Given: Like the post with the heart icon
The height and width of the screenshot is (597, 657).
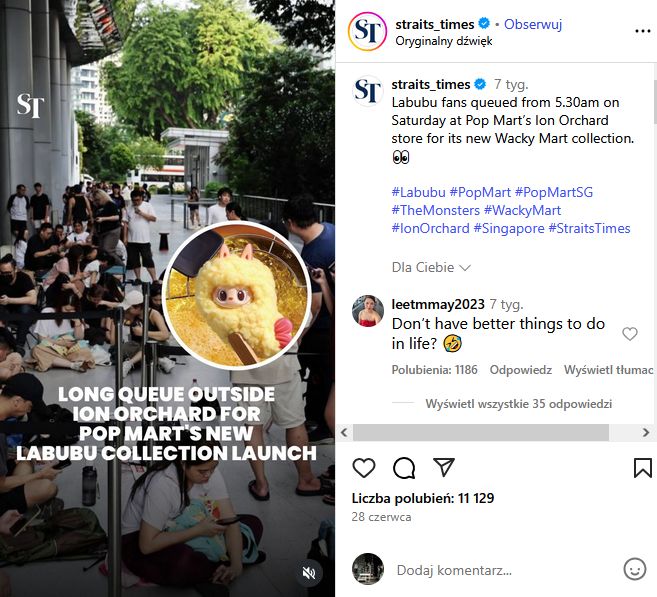Looking at the screenshot, I should [364, 468].
